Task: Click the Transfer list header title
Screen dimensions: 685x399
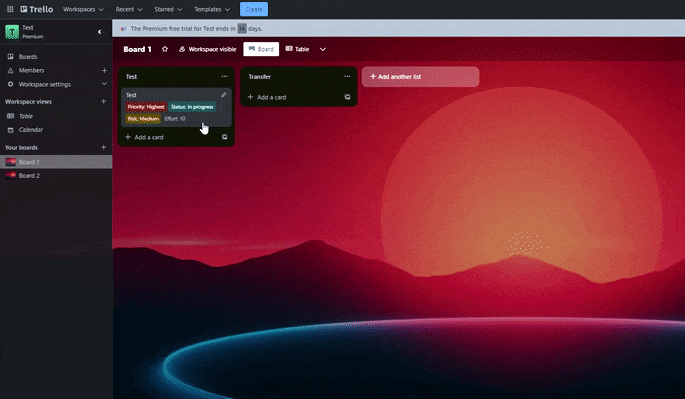Action: pos(259,76)
